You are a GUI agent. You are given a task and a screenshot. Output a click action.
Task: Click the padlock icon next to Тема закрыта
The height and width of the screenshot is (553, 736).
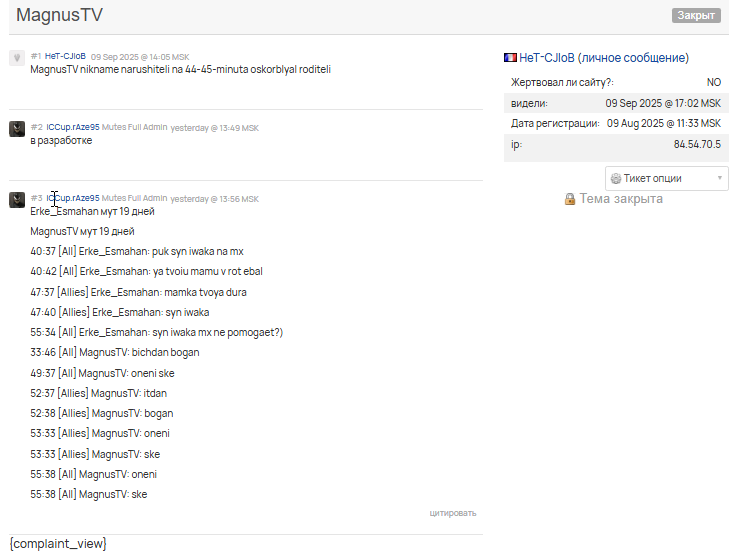tap(570, 199)
